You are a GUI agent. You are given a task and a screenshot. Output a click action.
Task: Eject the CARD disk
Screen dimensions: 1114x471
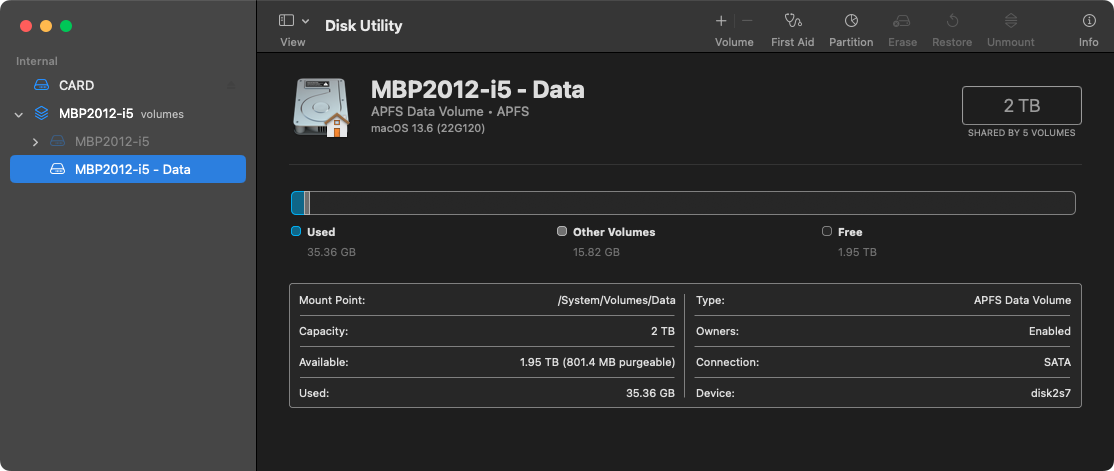pyautogui.click(x=231, y=85)
